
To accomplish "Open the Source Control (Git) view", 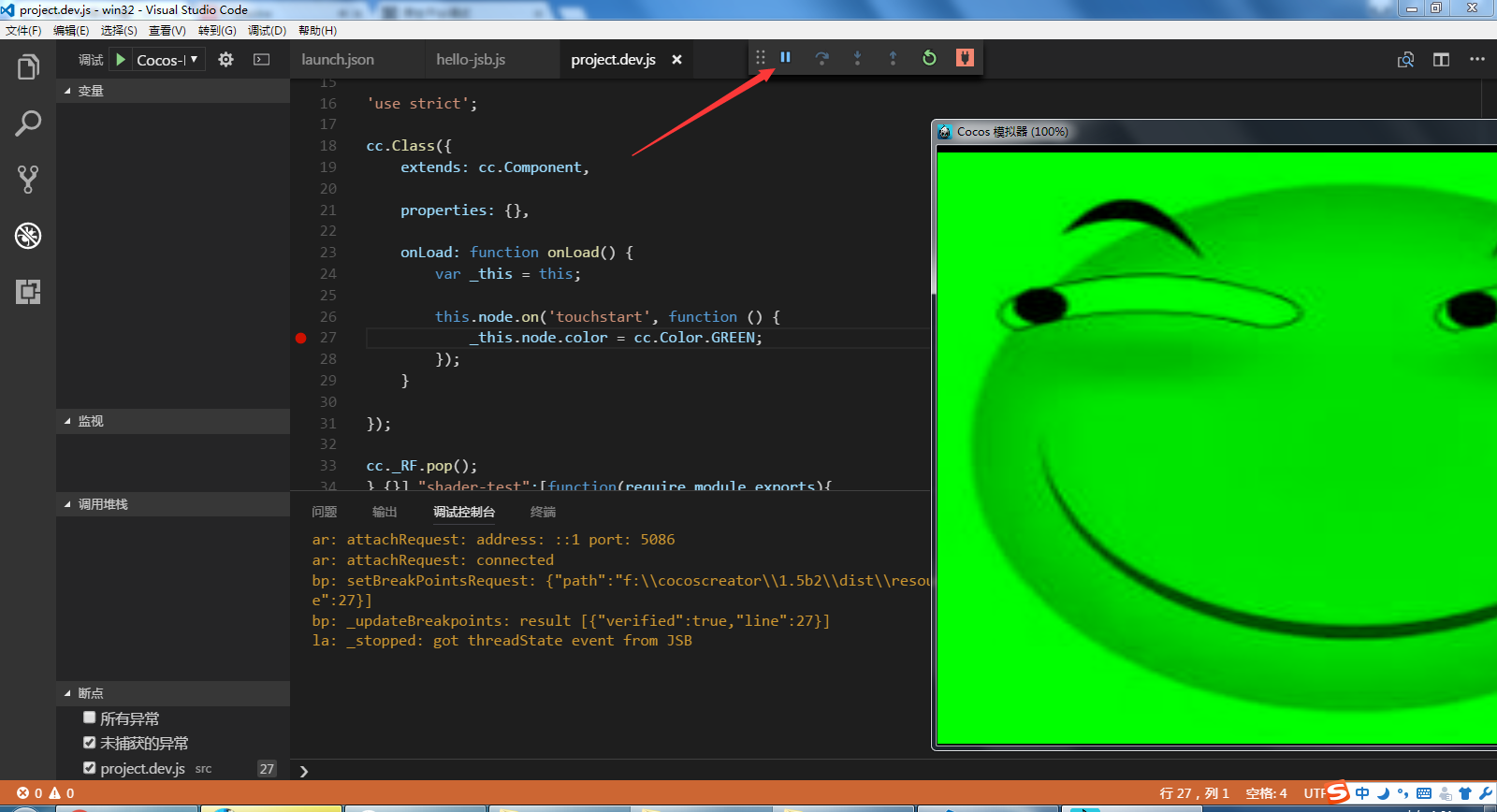I will 28,180.
